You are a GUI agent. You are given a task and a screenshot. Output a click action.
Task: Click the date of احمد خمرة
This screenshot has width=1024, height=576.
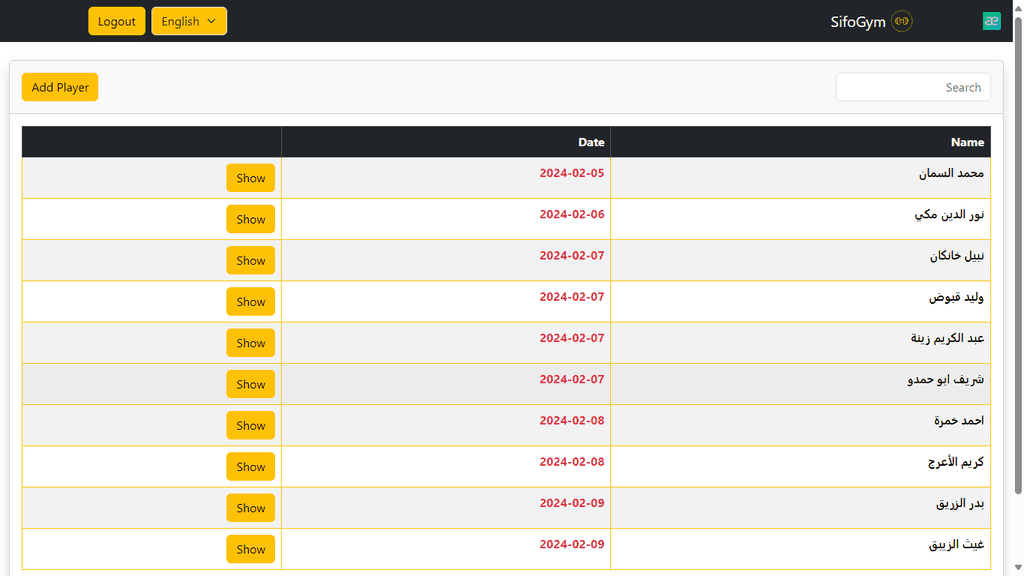pyautogui.click(x=571, y=420)
